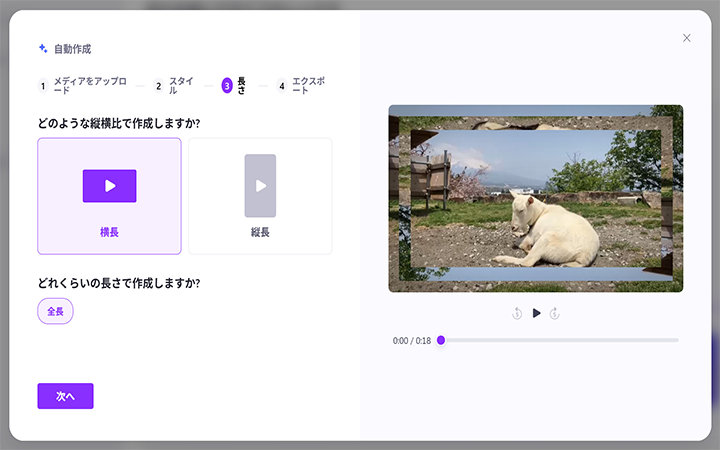Screen dimensions: 720x450
Task: Go to step 4 エクスポート
Action: coord(301,86)
